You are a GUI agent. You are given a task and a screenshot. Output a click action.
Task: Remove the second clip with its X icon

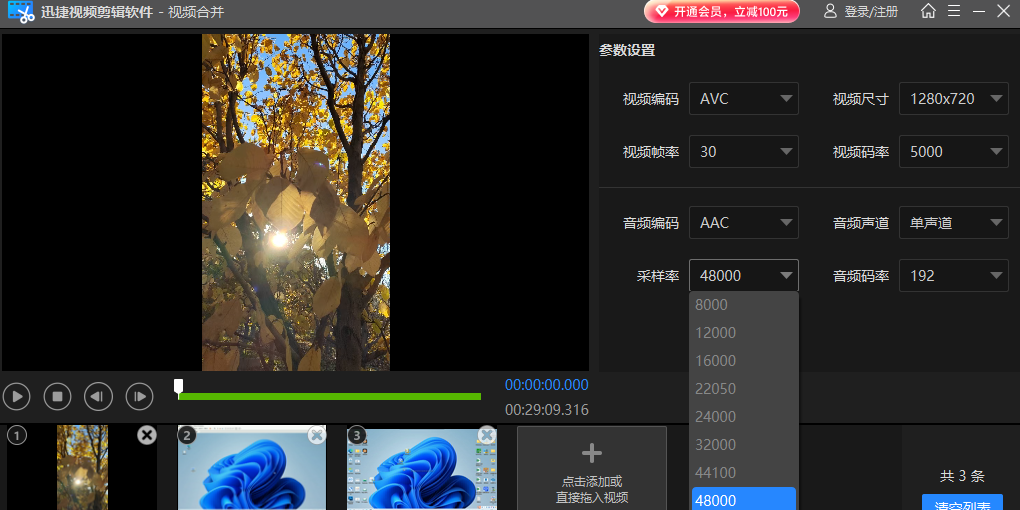click(x=317, y=435)
